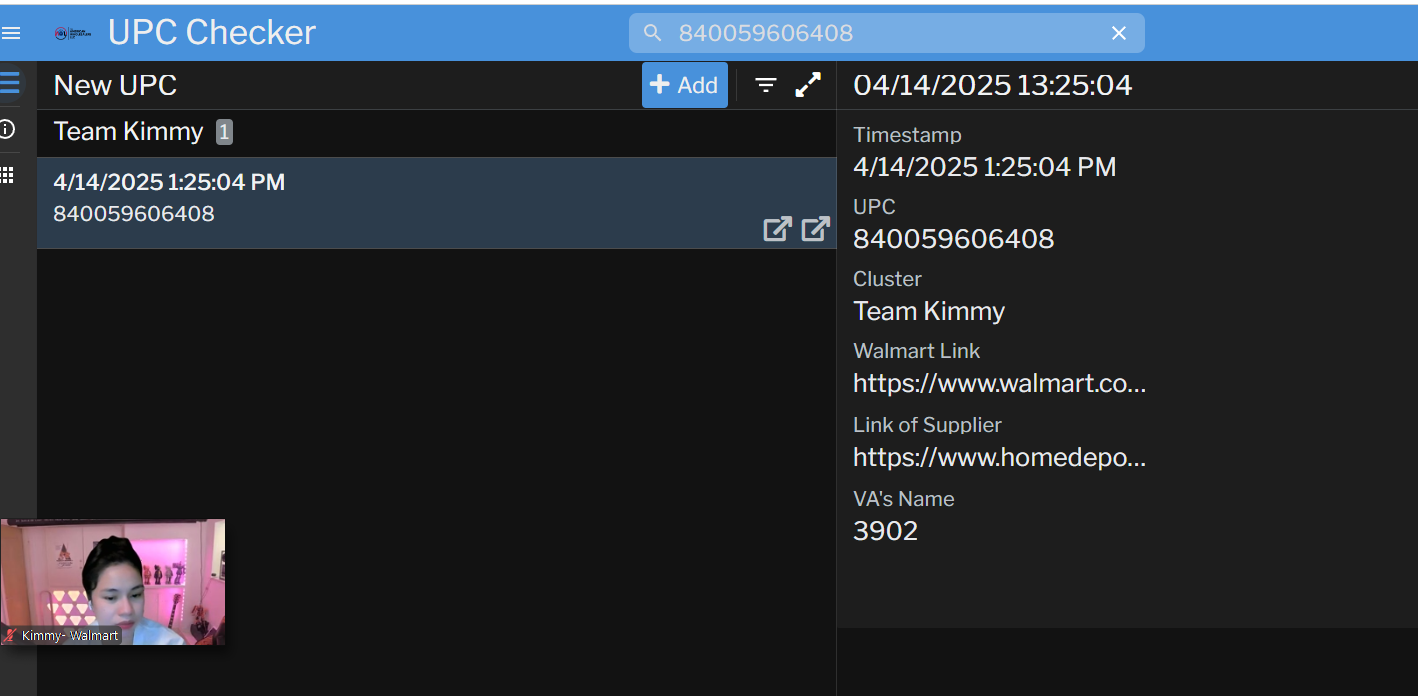Click the first external link icon in row
The width and height of the screenshot is (1418, 696).
point(777,229)
